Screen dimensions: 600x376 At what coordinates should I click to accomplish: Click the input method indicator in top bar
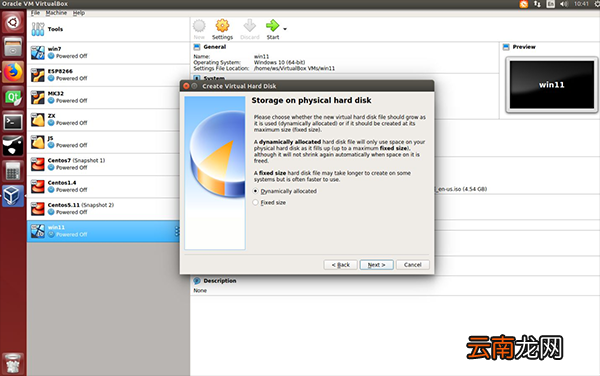click(551, 4)
